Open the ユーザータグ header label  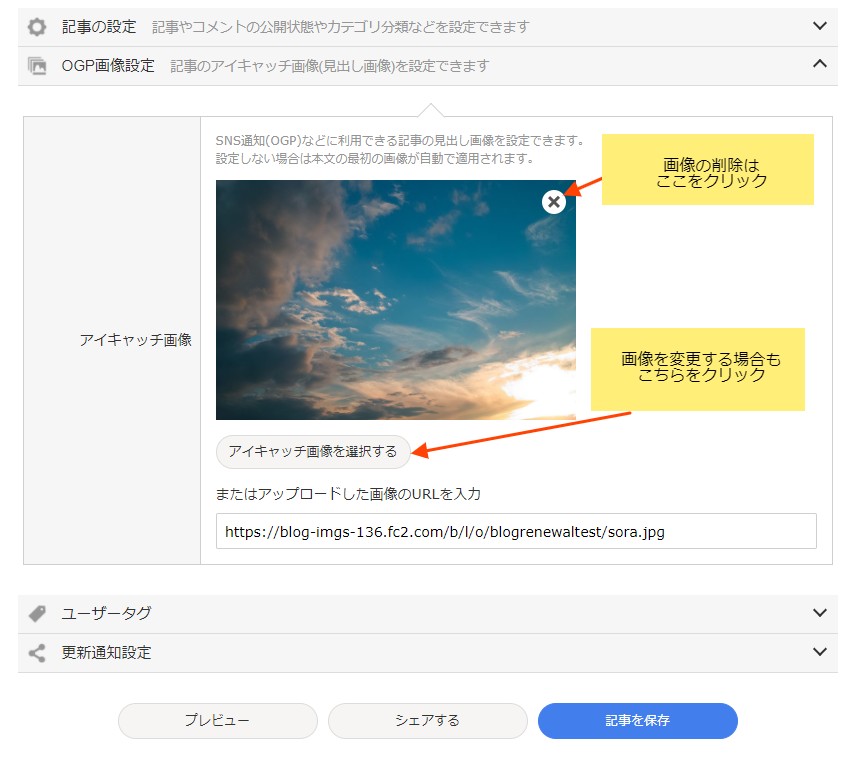tap(106, 613)
